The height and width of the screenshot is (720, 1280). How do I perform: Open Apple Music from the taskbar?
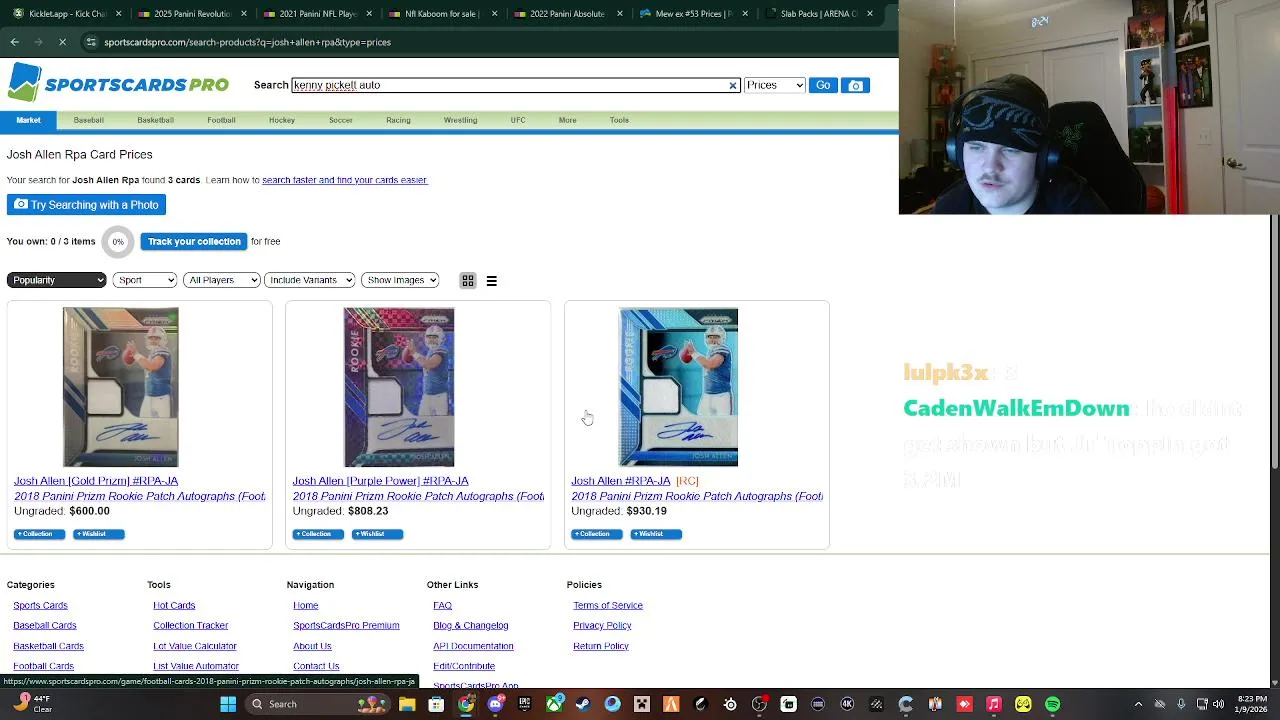coord(993,704)
